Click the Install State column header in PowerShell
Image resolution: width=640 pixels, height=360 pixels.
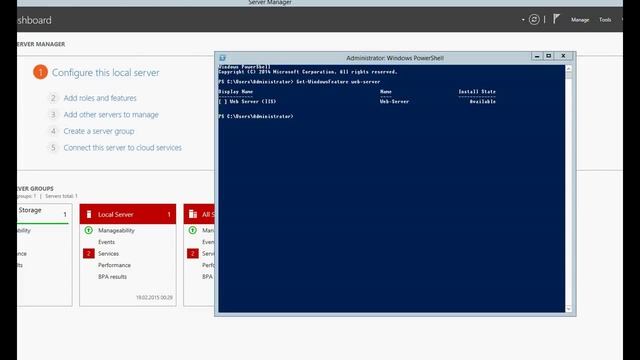point(477,91)
